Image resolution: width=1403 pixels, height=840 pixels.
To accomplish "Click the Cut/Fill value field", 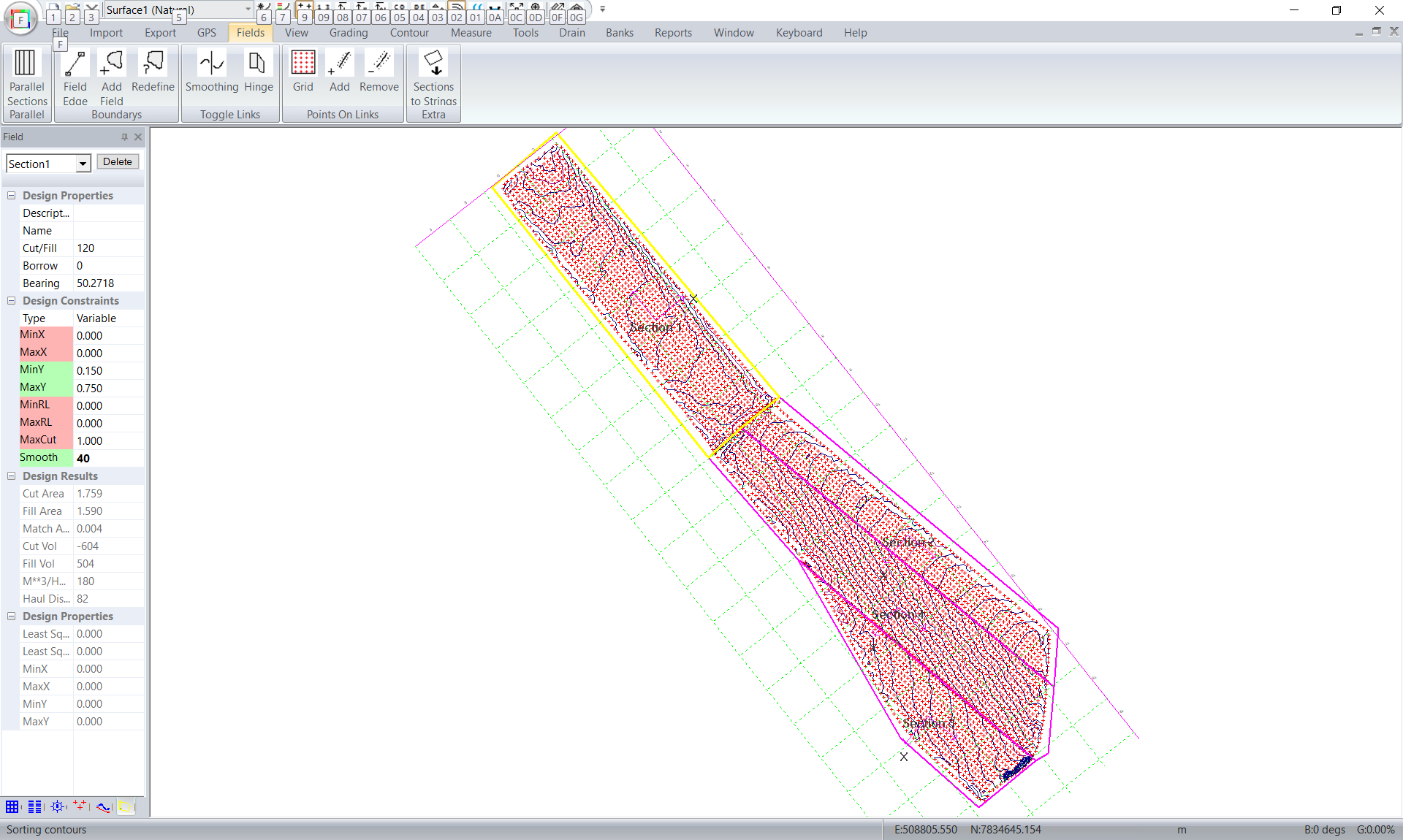I will [x=108, y=248].
